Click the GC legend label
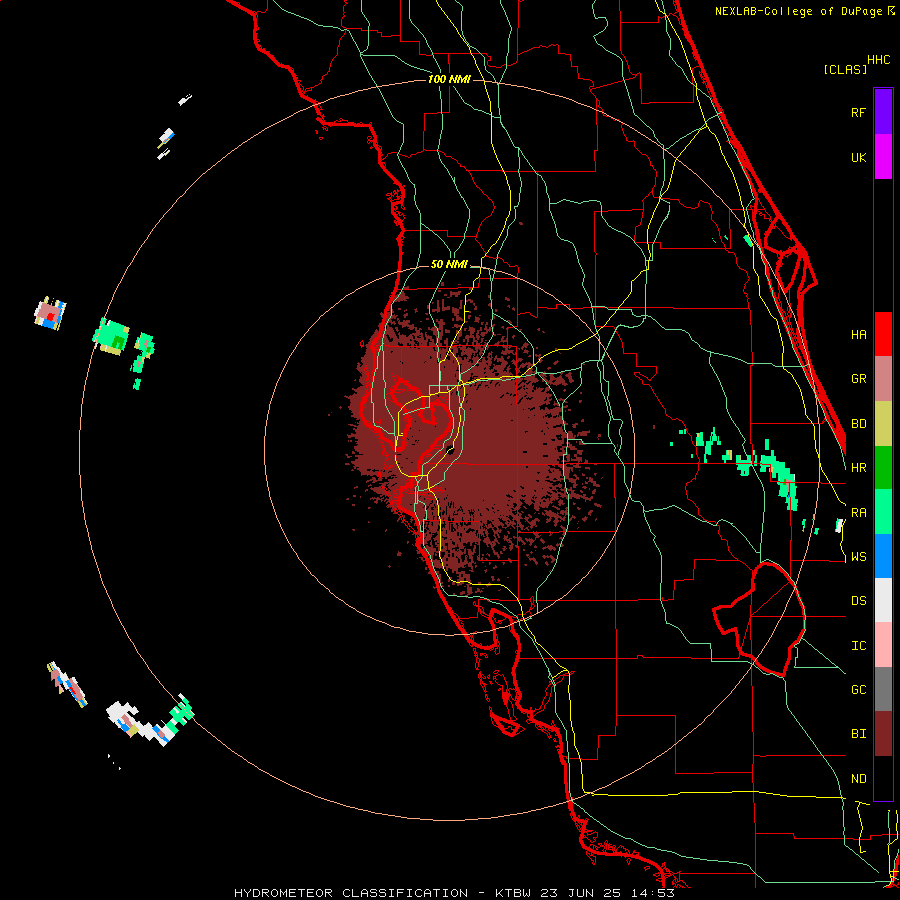The width and height of the screenshot is (900, 900). [x=858, y=690]
